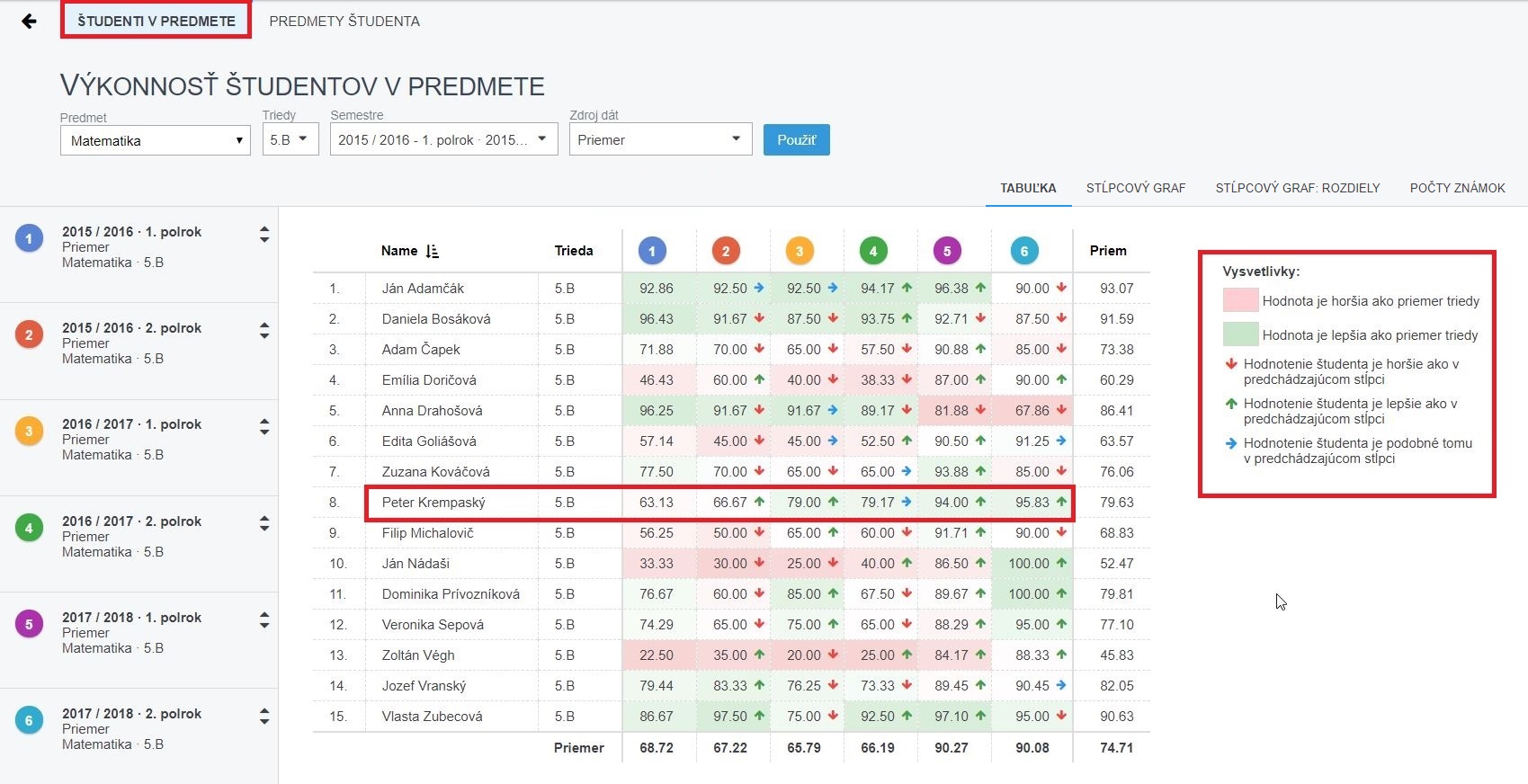Click green column 4 header circle
The image size is (1528, 784).
point(873,251)
